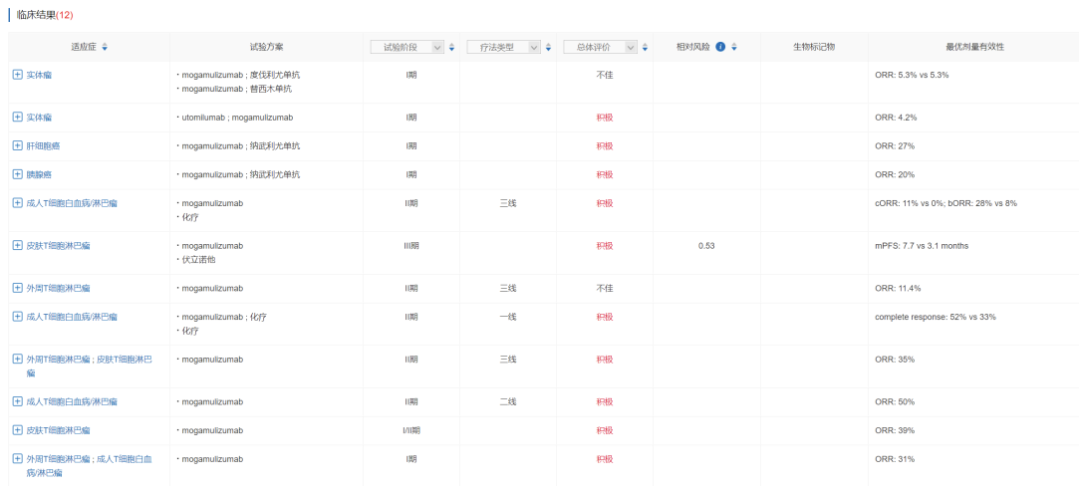Expand the 外周T细胞淋巴瘤；成人T细胞白血病 row with ORR 31%
Screen dimensions: 1088x486
[18, 459]
